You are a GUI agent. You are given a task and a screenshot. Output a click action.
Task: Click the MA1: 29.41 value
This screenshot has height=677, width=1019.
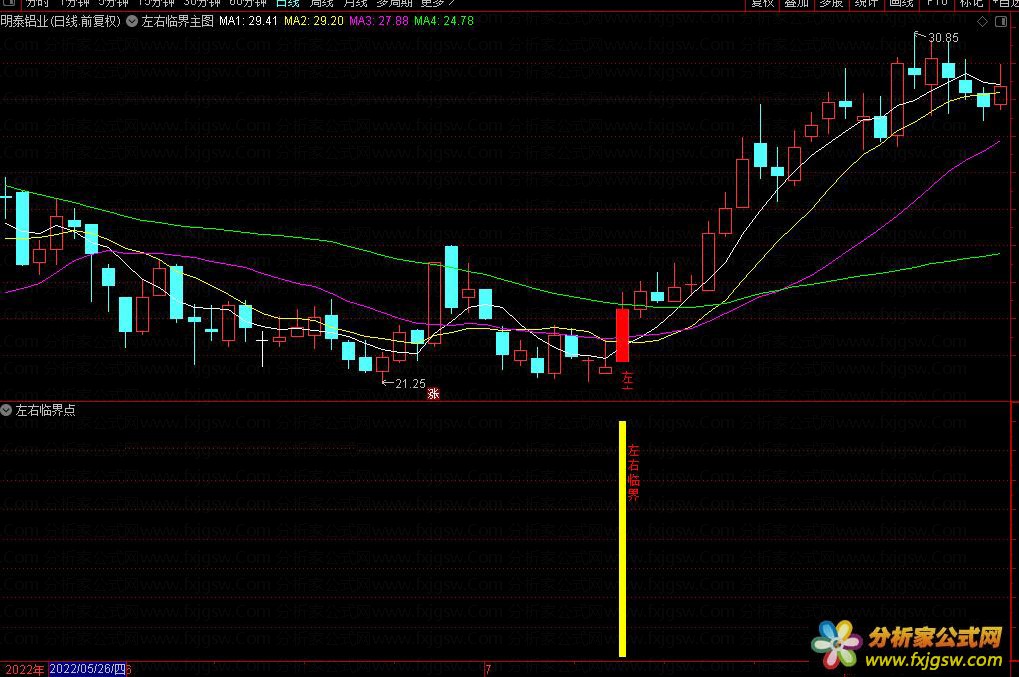click(x=248, y=21)
